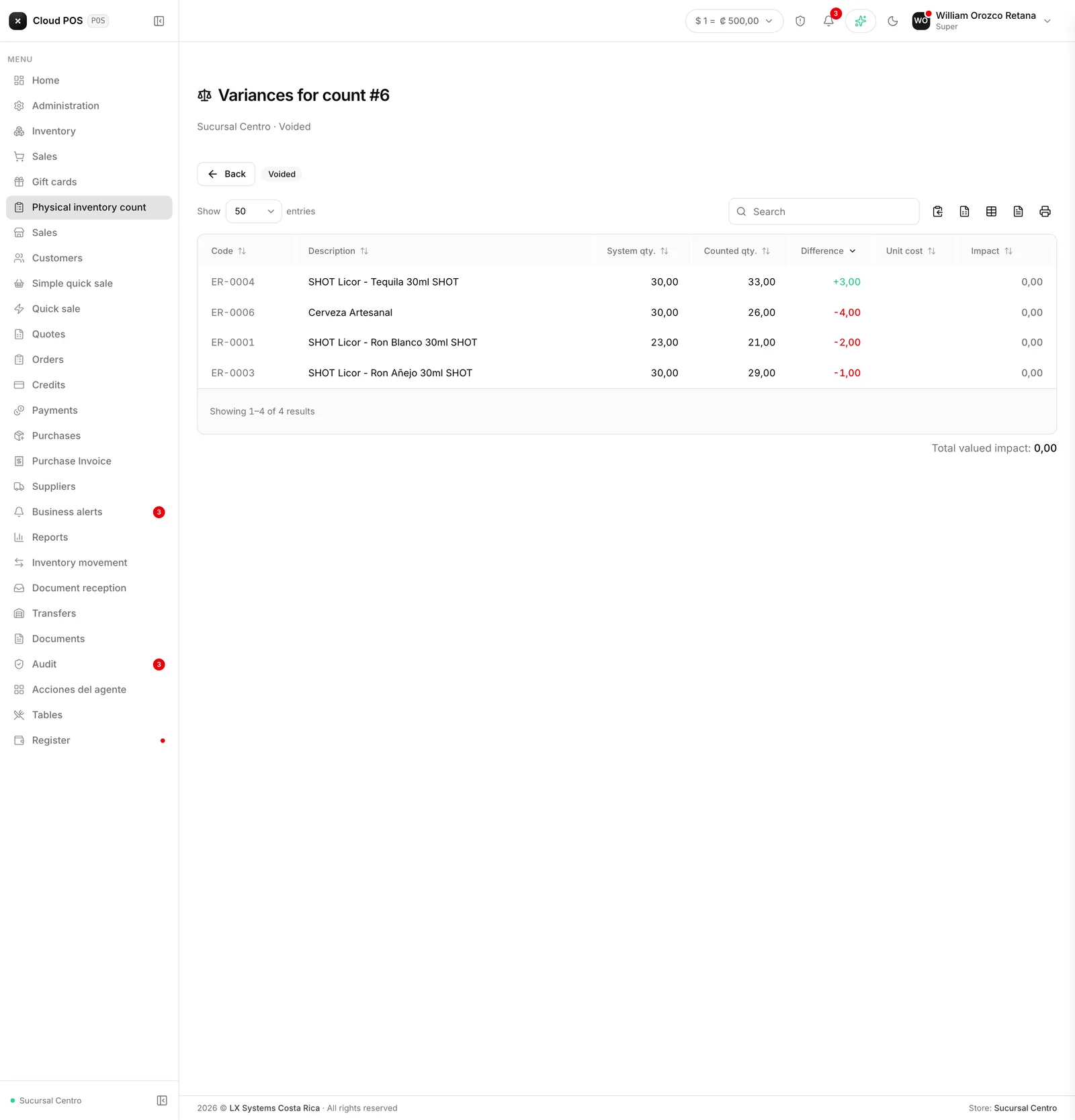Click the LX Systems Costa Rica footer link
The height and width of the screenshot is (1120, 1075).
[274, 1108]
